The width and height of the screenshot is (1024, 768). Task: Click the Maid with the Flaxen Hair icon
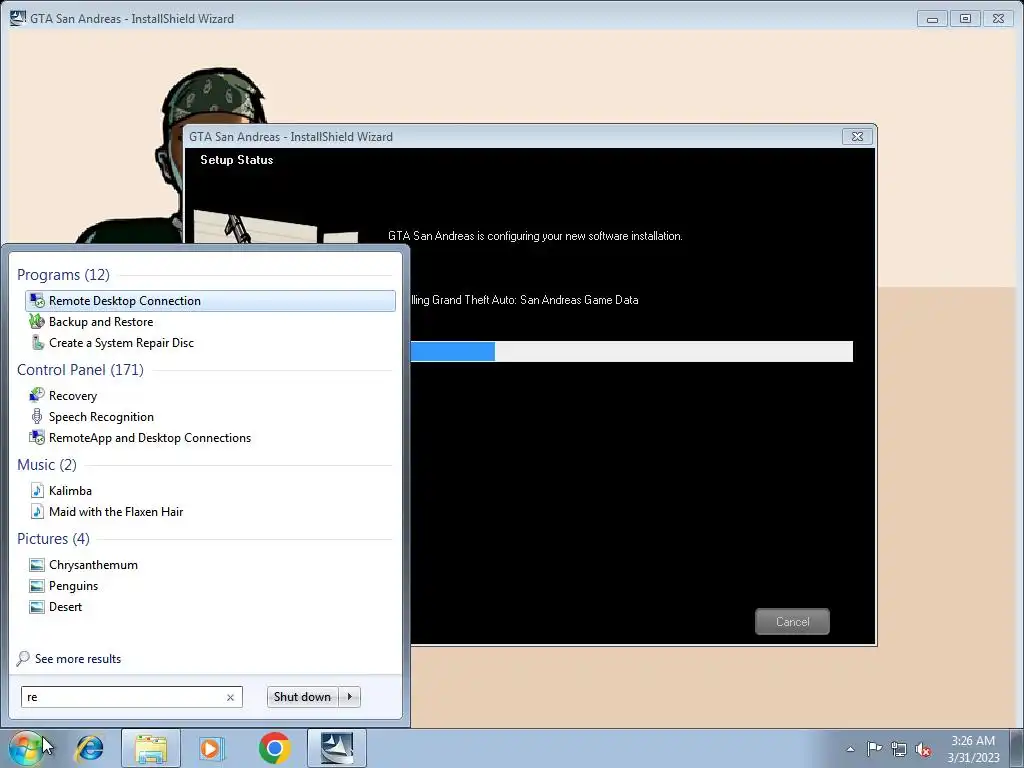pos(37,511)
